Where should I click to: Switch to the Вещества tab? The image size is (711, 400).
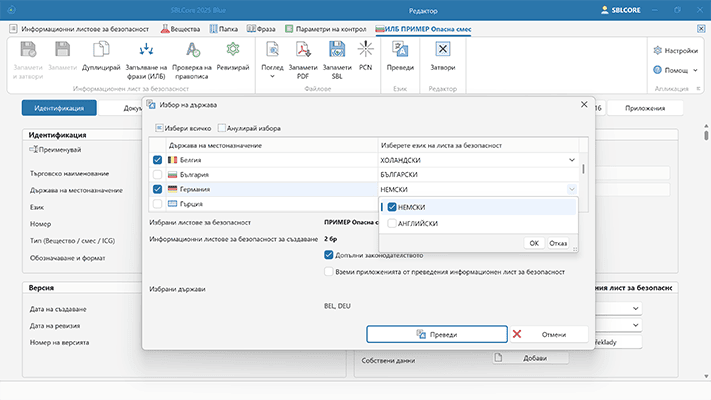click(x=180, y=29)
